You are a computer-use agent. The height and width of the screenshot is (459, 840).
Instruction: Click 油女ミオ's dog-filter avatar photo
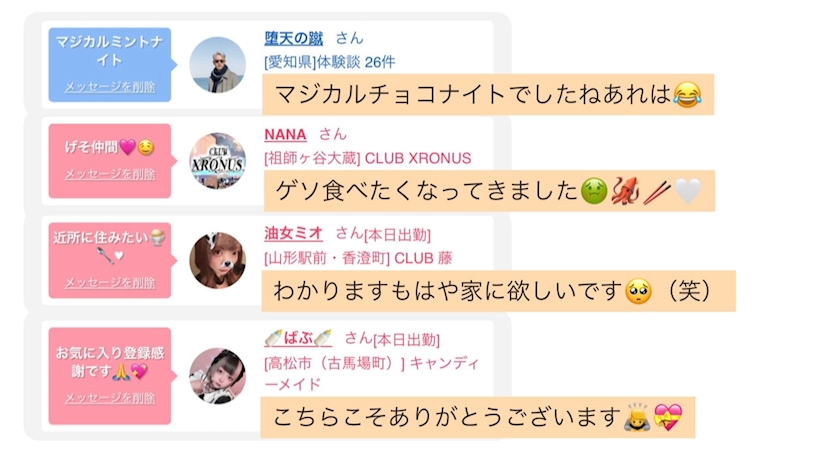point(218,260)
